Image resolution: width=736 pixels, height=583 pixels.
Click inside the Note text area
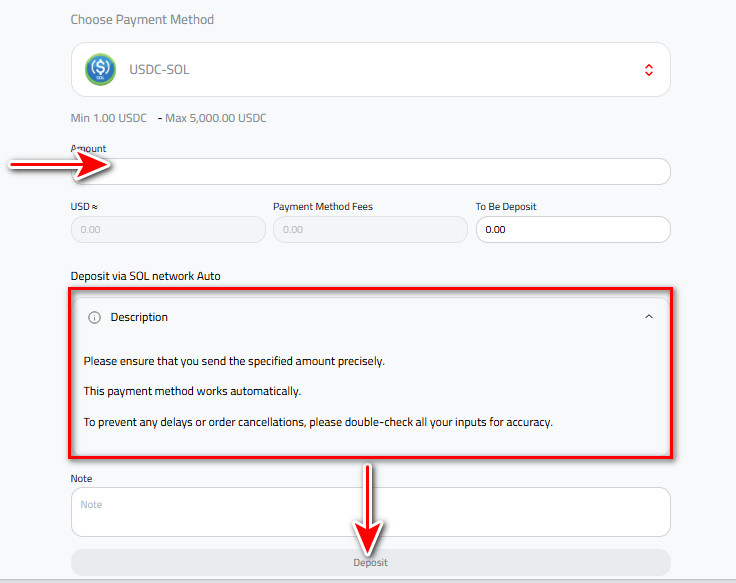pos(370,512)
